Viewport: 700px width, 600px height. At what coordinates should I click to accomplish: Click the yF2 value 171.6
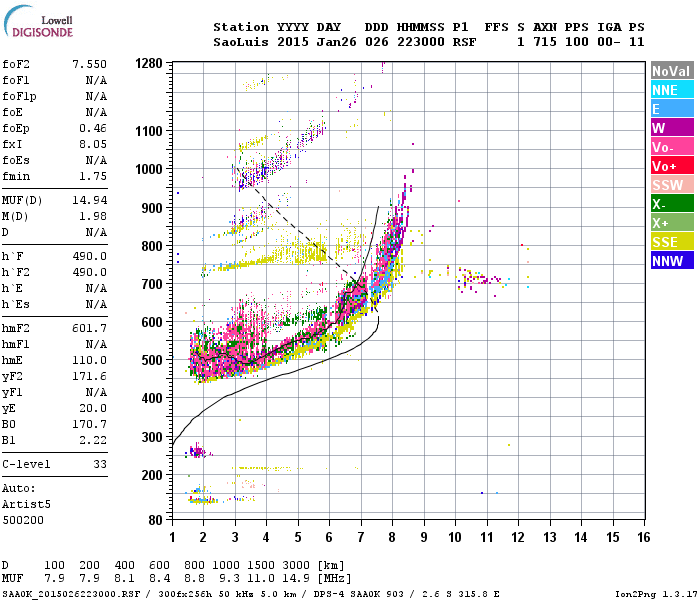pyautogui.click(x=89, y=376)
